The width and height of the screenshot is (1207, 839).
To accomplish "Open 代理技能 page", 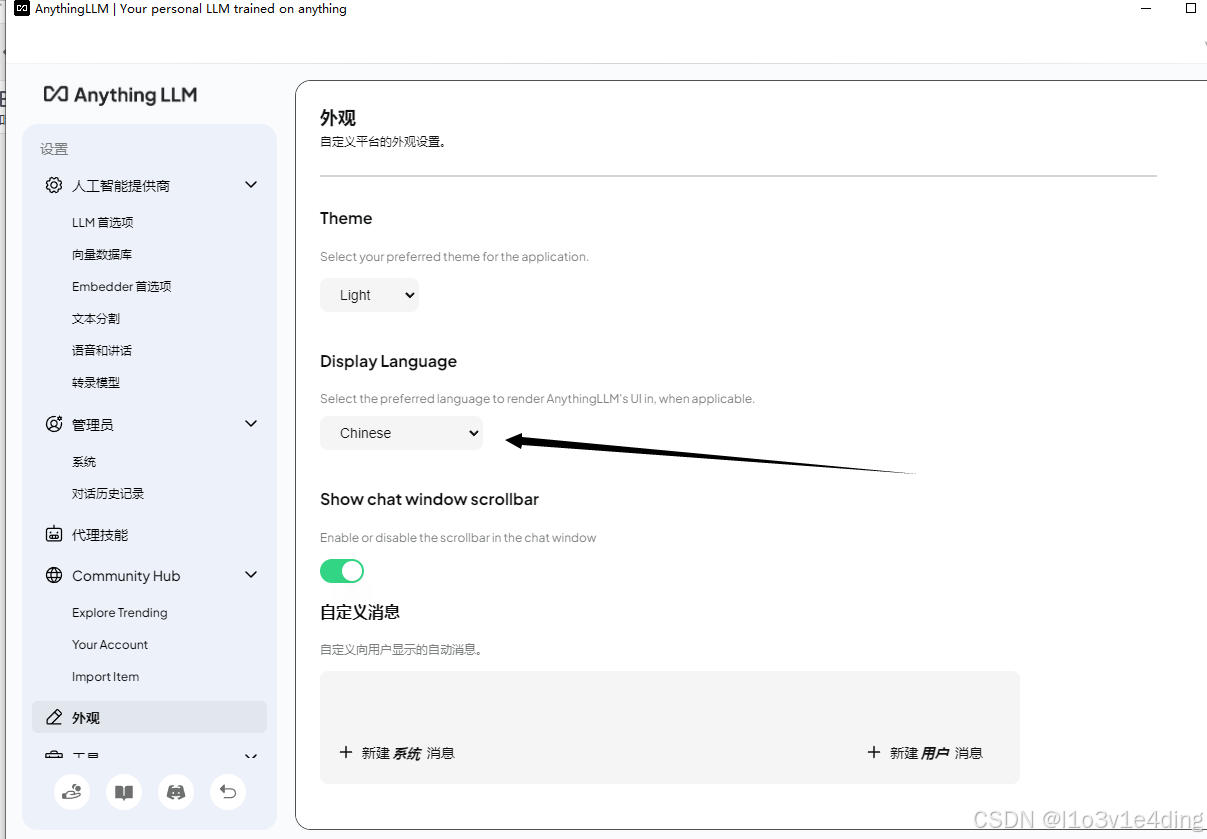I will [100, 535].
